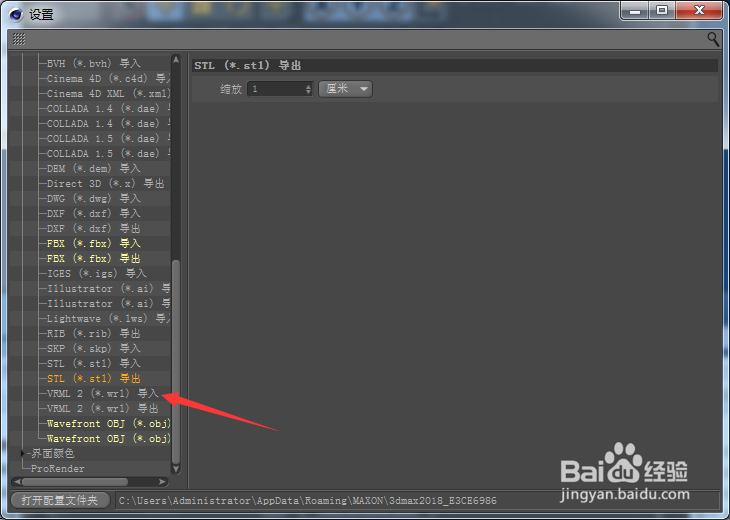Select ProRender in the tree
The width and height of the screenshot is (730, 520).
[x=58, y=468]
